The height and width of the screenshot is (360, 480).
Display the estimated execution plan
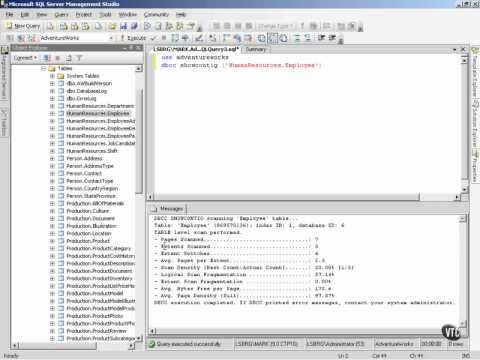click(175, 38)
